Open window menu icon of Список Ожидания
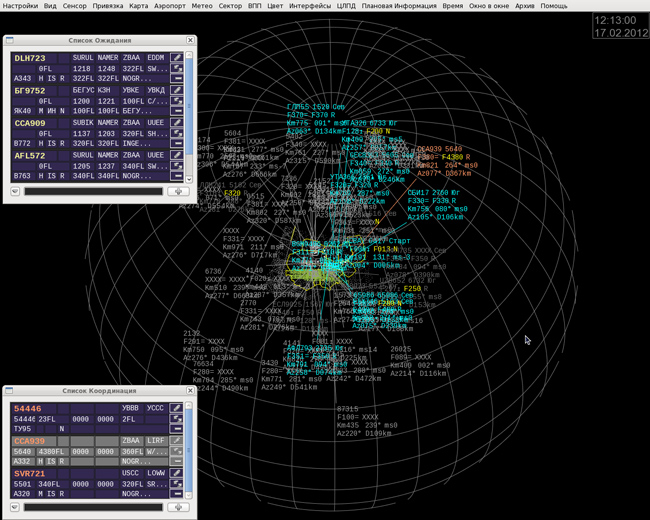This screenshot has width=650, height=520. point(10,40)
